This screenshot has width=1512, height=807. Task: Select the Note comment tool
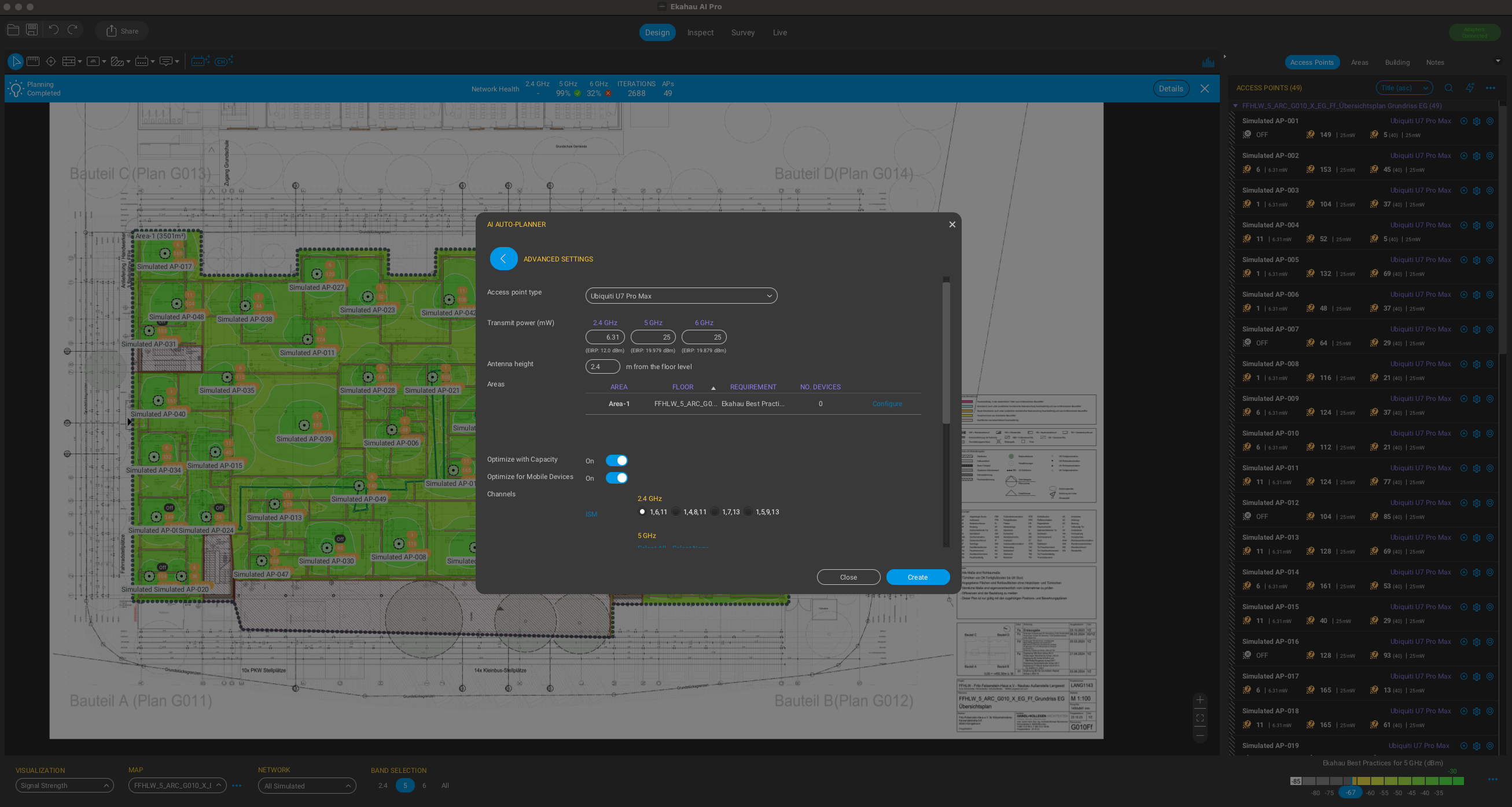coord(166,61)
